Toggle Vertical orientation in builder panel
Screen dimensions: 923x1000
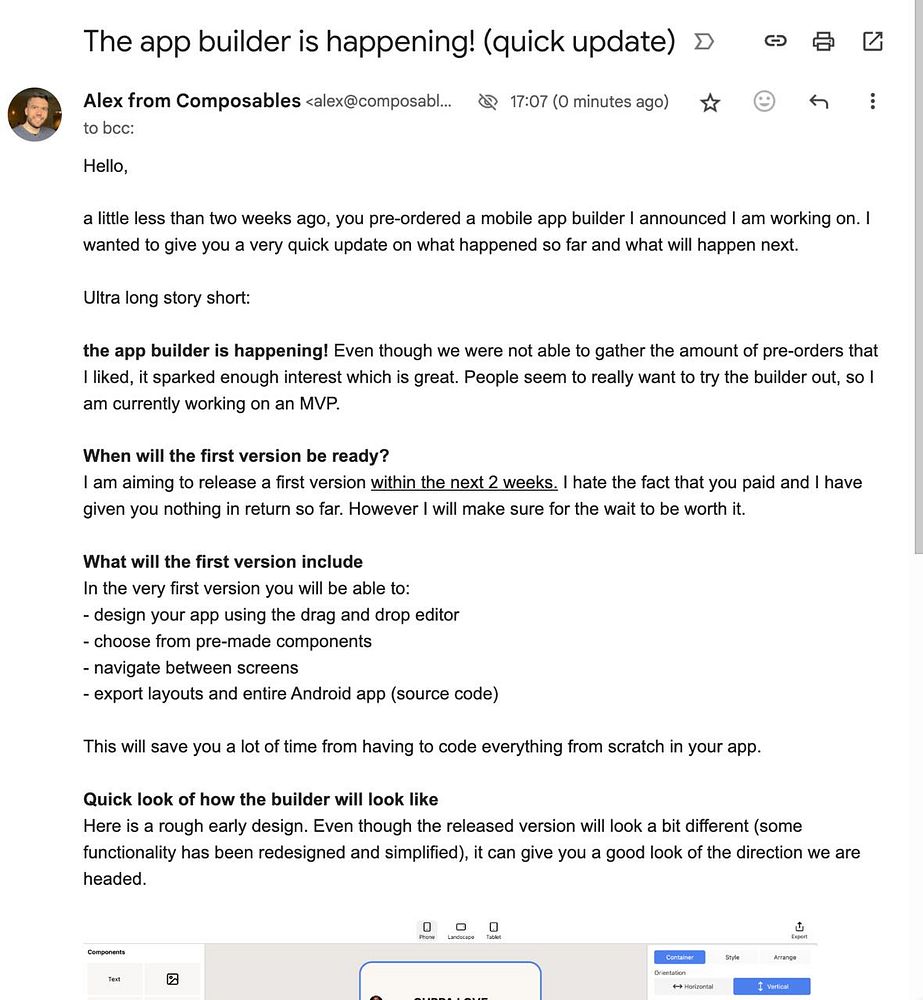pyautogui.click(x=772, y=986)
